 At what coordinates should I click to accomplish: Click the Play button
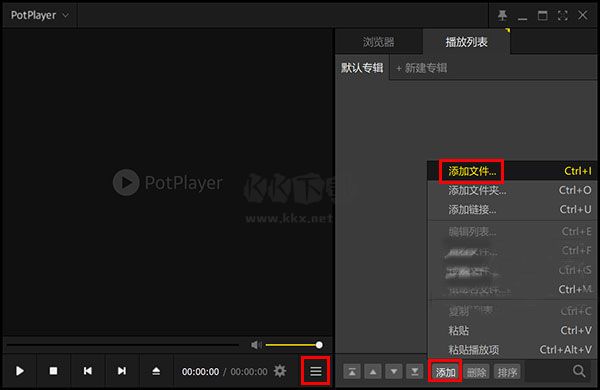pos(20,371)
